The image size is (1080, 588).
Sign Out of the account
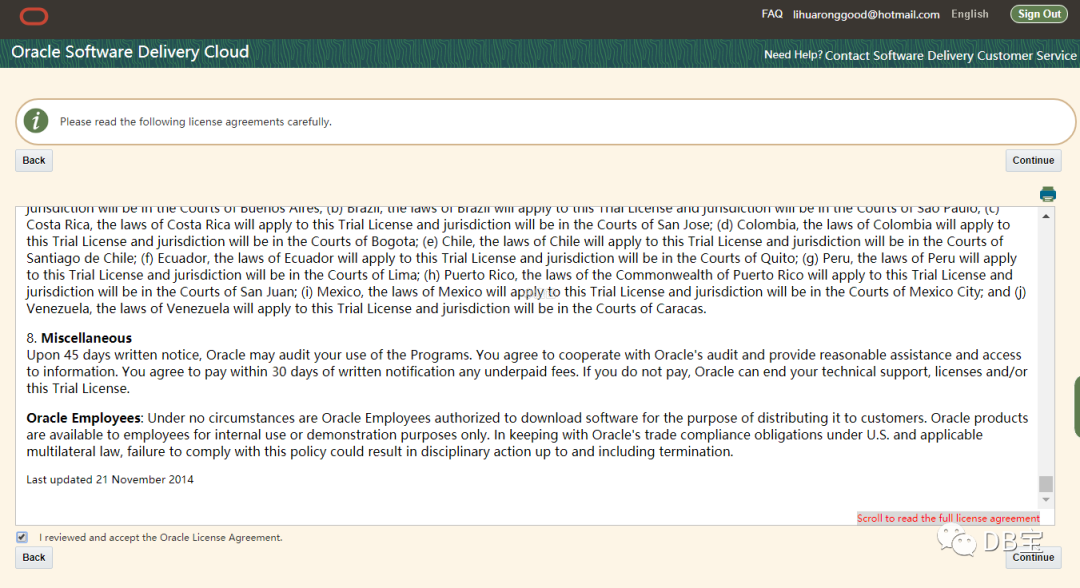(1039, 14)
